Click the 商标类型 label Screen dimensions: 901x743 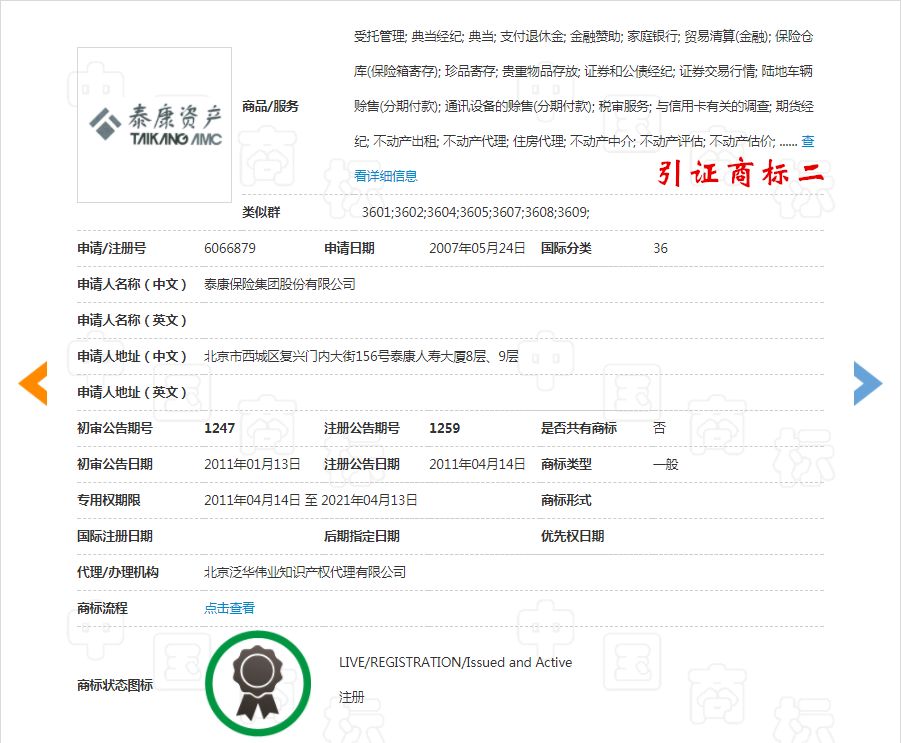click(x=566, y=464)
